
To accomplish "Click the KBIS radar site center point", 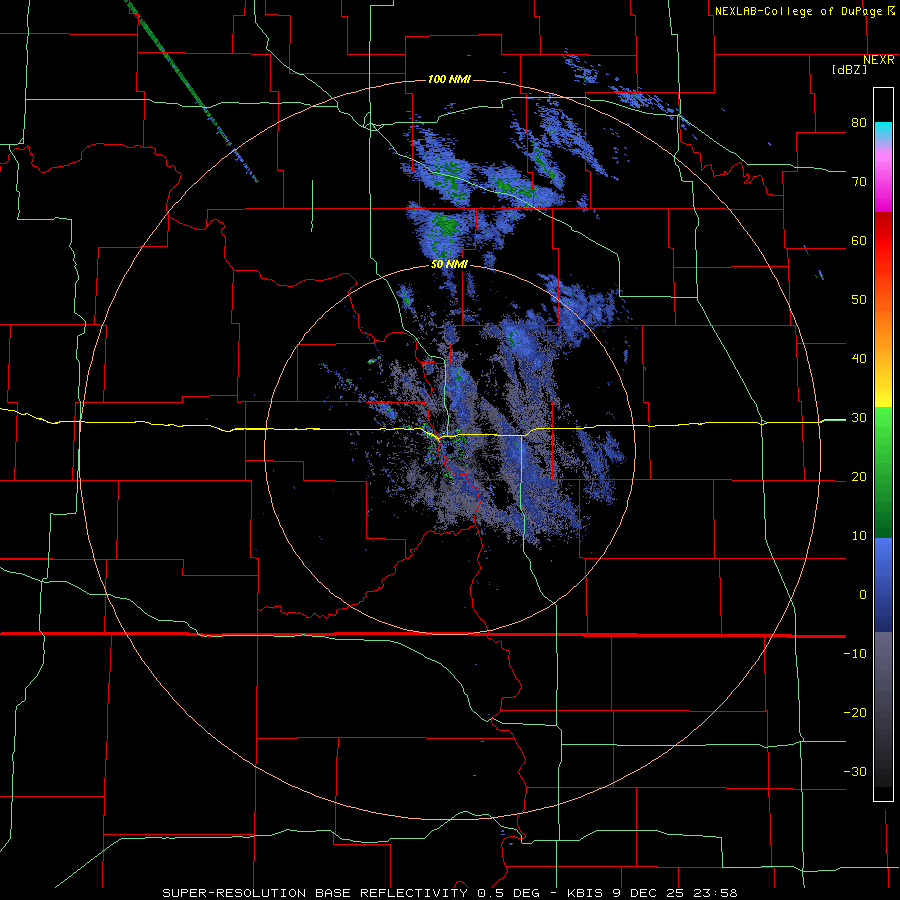I will tap(449, 450).
